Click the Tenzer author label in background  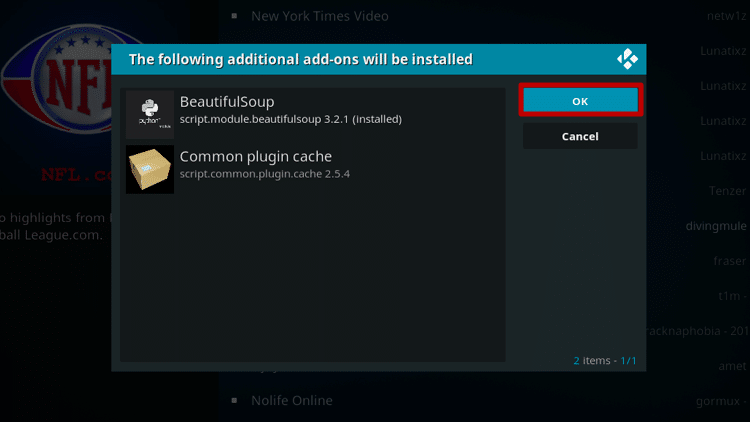[x=727, y=191]
